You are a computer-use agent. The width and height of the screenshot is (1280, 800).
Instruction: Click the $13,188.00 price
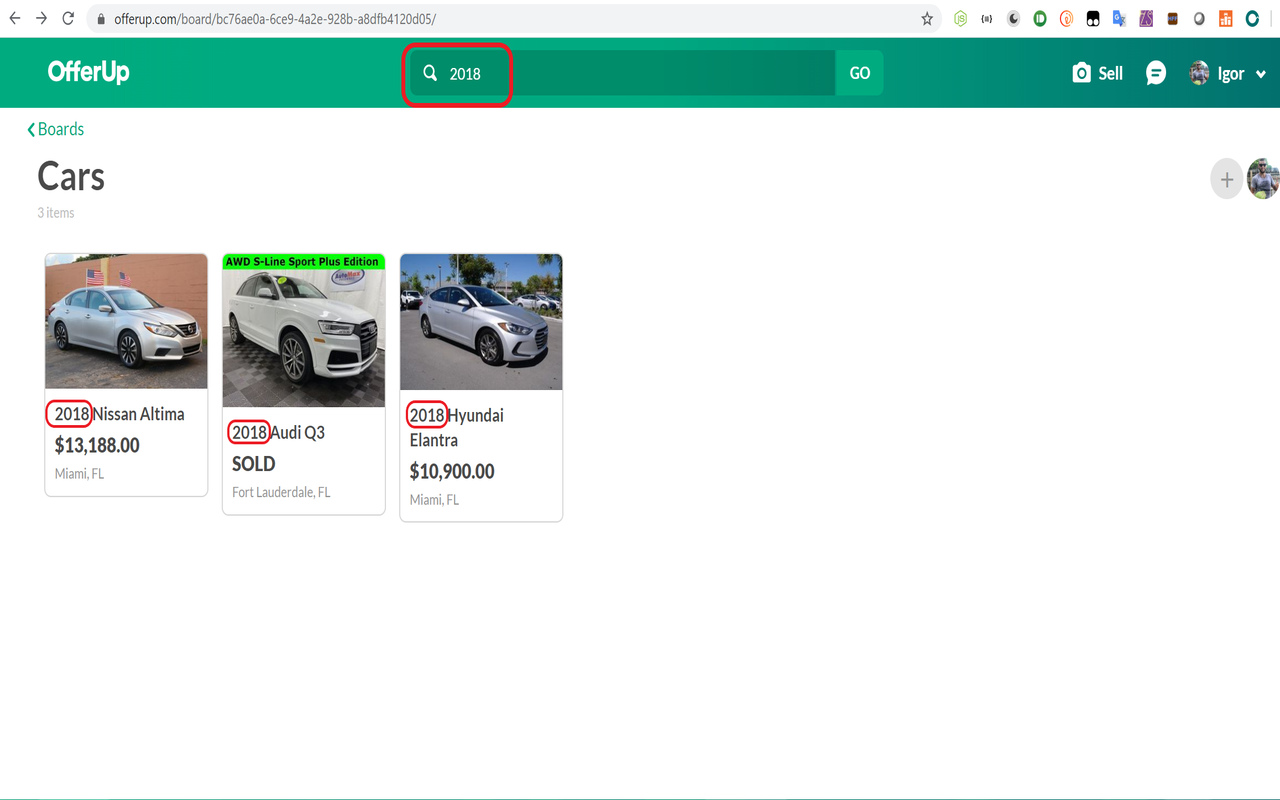(97, 445)
